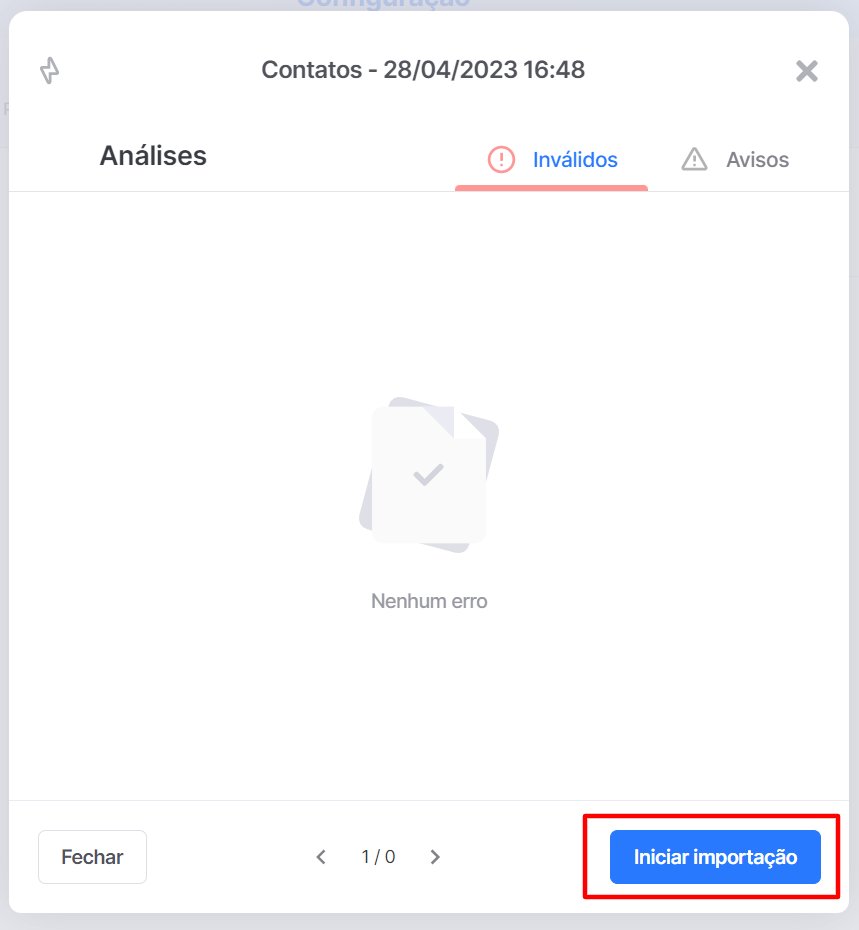The width and height of the screenshot is (859, 930).
Task: Click the lightning bolt icon in header
Action: [x=49, y=70]
